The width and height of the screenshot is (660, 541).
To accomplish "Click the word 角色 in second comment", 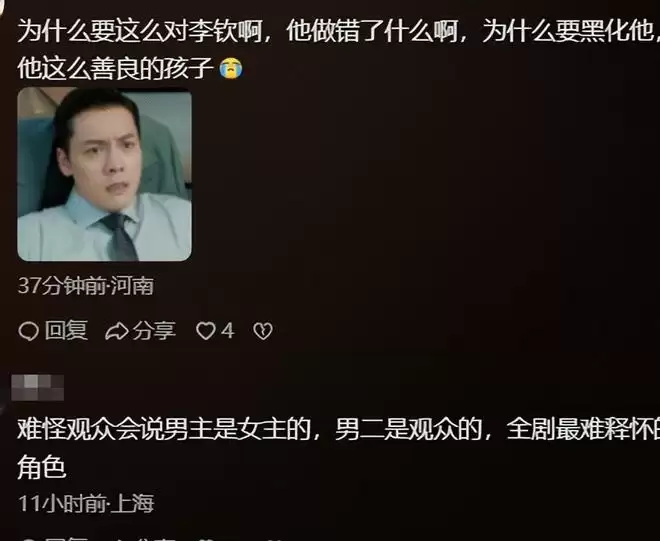I will click(x=42, y=466).
